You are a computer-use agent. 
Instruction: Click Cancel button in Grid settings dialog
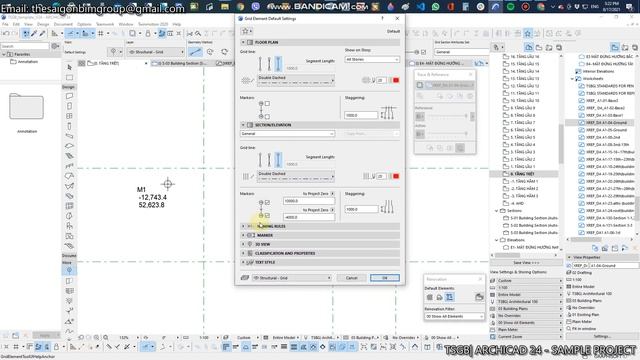[351, 278]
